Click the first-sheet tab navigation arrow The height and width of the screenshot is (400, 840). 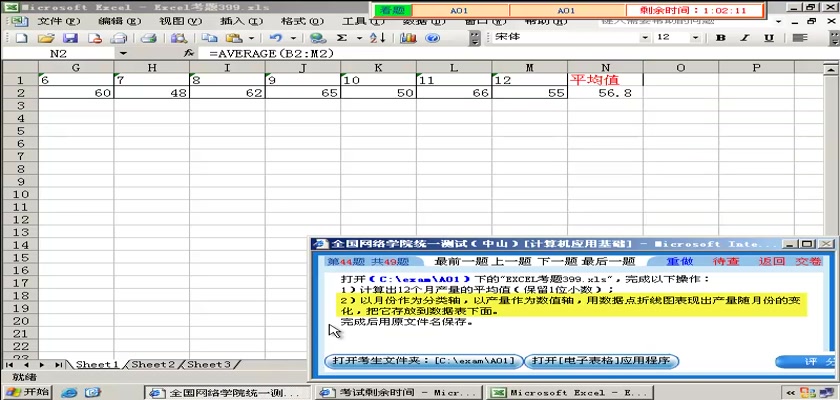(x=10, y=365)
